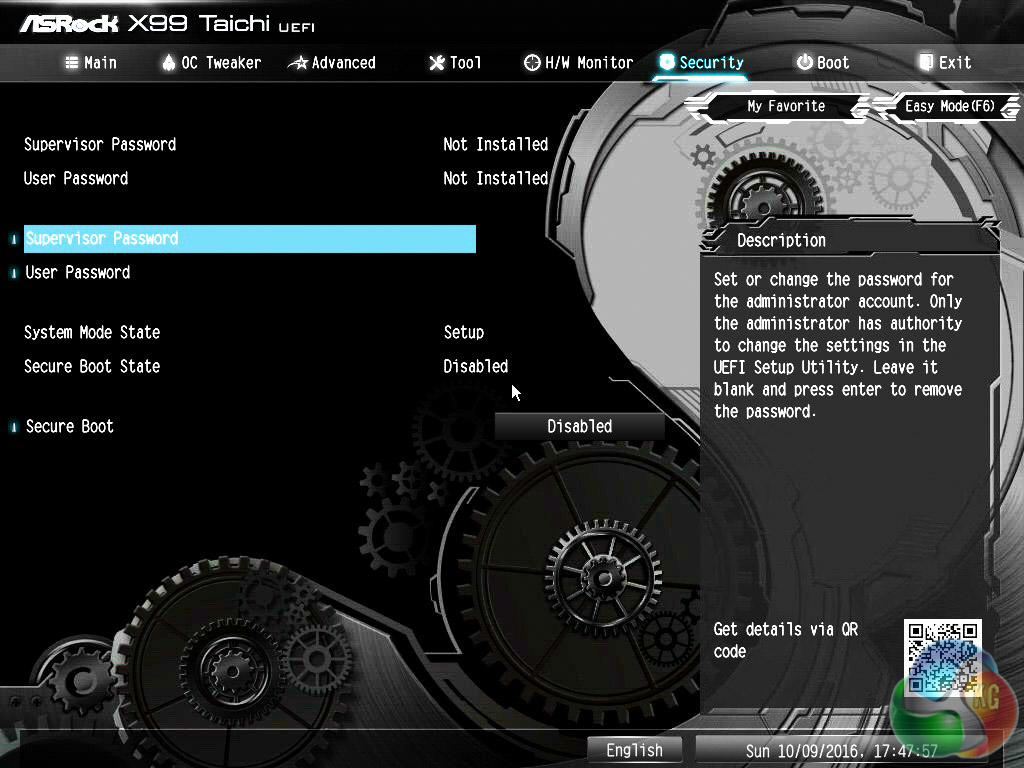Click the Security tab shield icon
The image size is (1024, 768).
pos(667,62)
